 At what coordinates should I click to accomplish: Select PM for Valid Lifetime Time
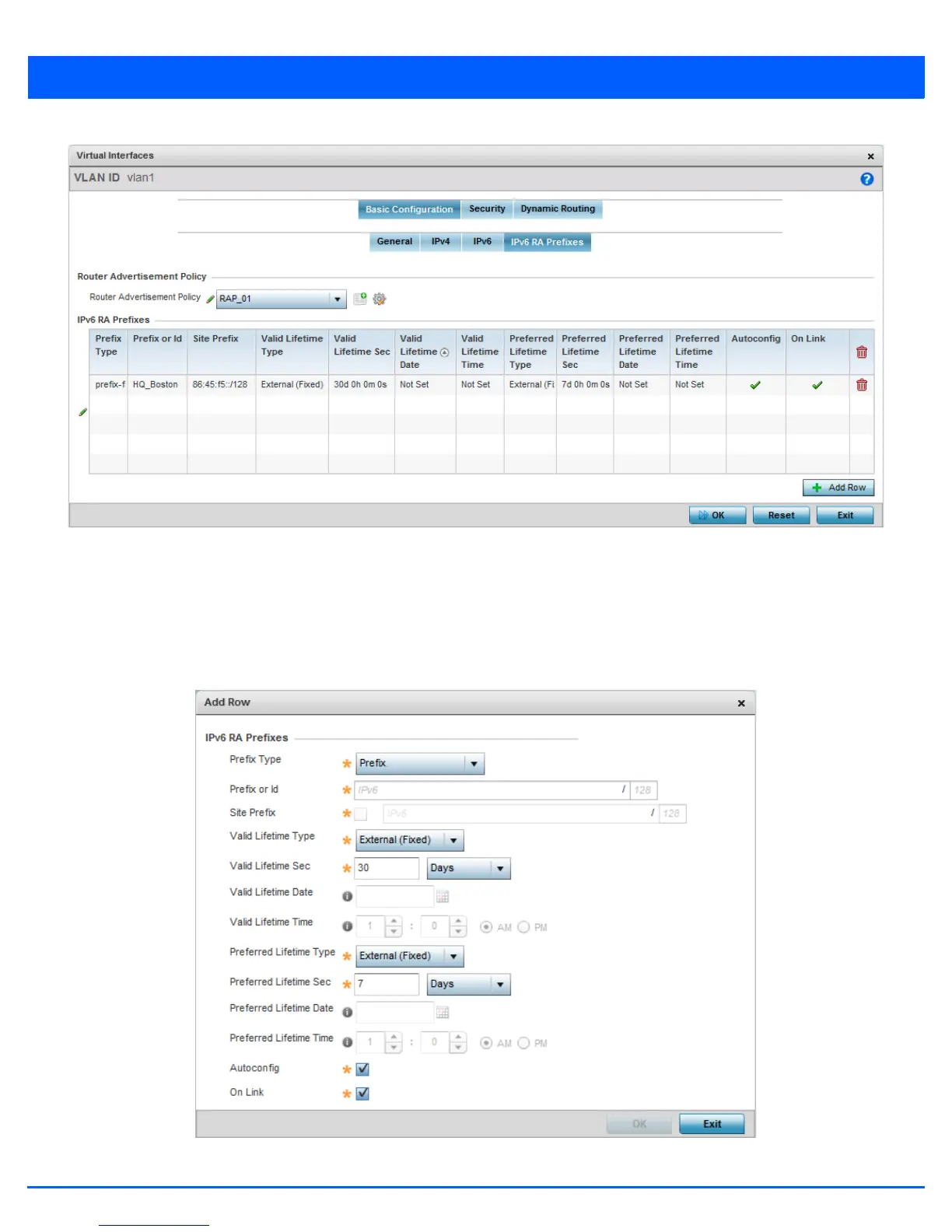point(523,927)
